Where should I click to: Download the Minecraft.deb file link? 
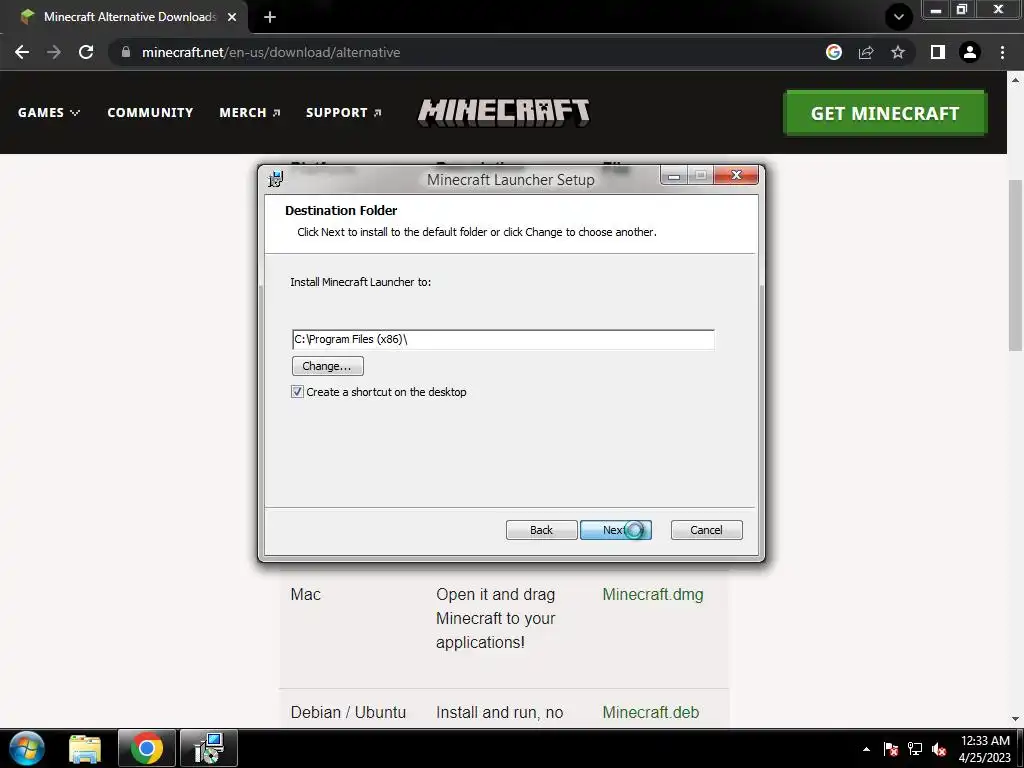click(x=650, y=712)
